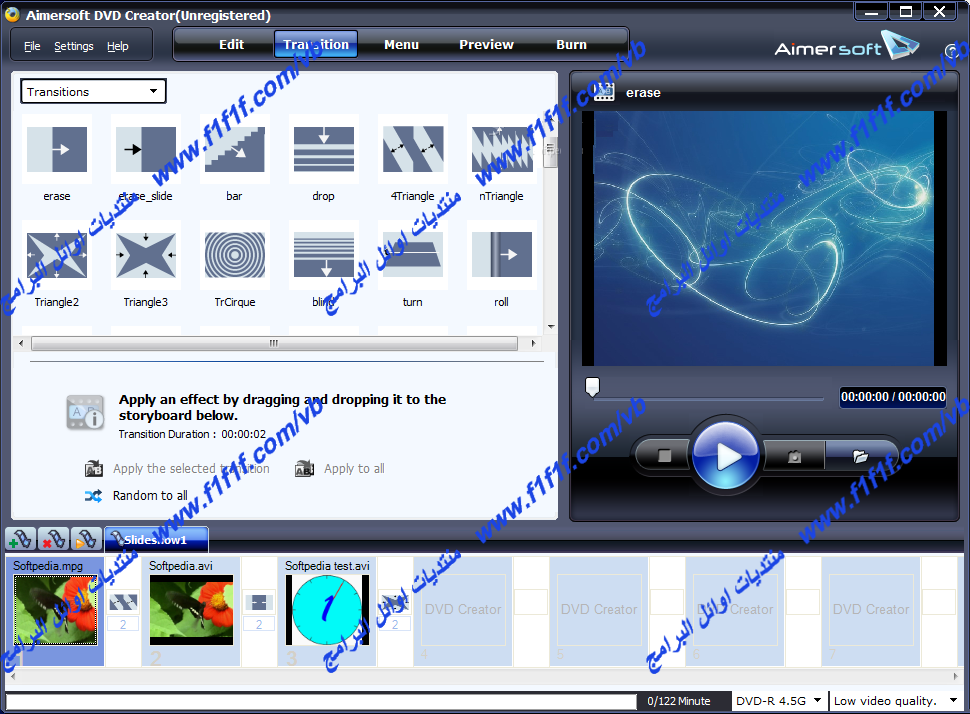Open the Low video quality dropdown
The image size is (970, 714).
click(x=896, y=701)
